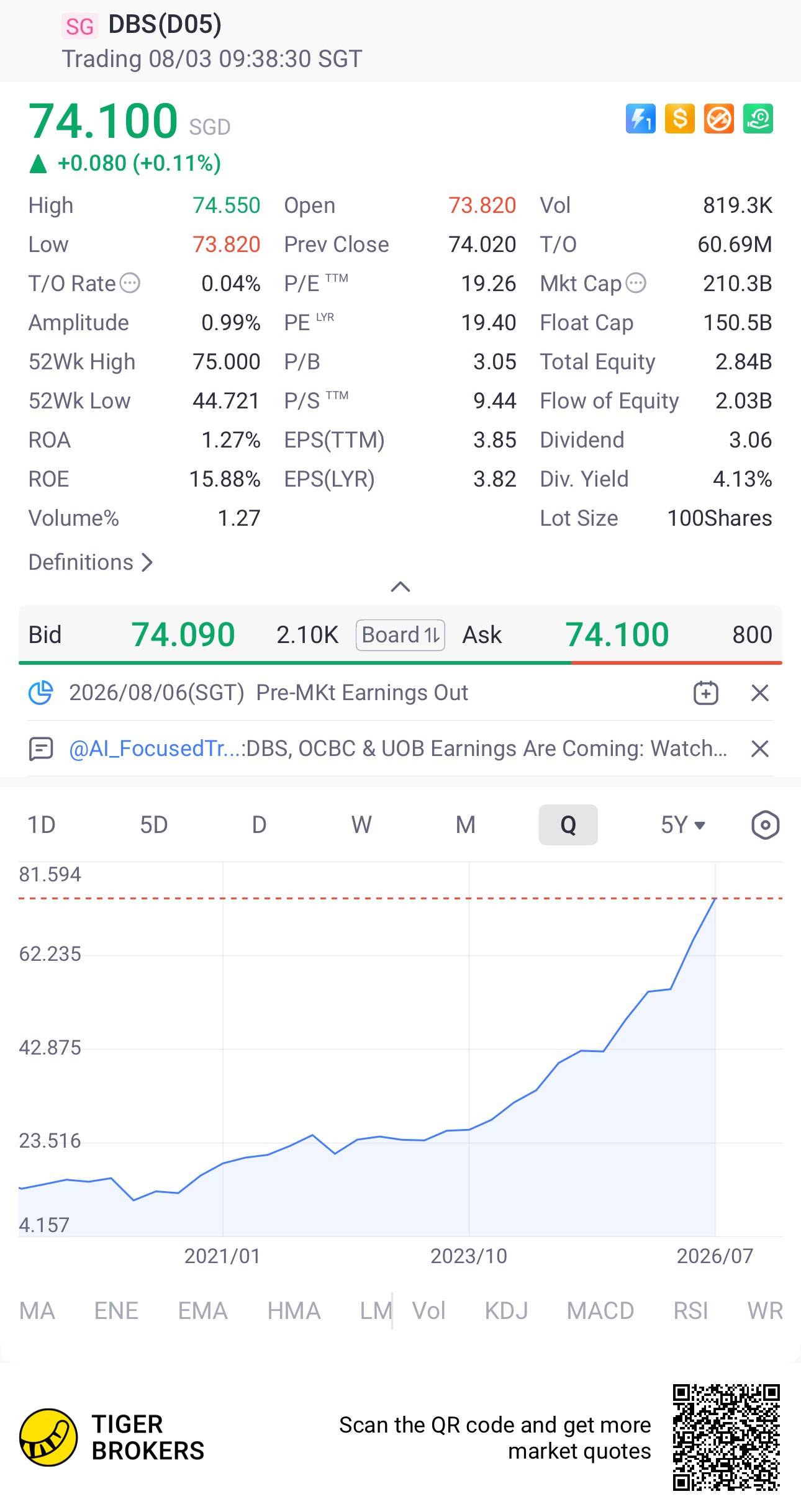Tap the SG market badge
Viewport: 801px width, 1512px height.
(79, 27)
